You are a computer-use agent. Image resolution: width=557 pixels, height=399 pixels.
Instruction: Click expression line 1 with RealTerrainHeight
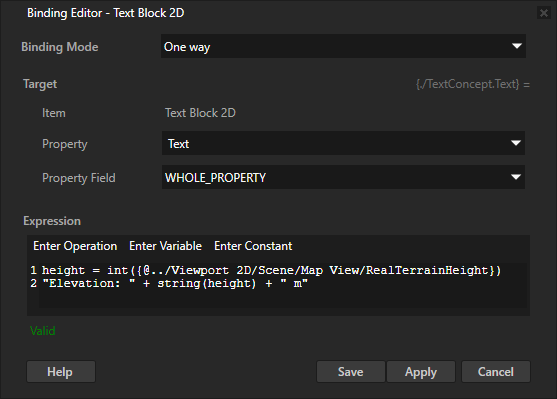[271, 270]
